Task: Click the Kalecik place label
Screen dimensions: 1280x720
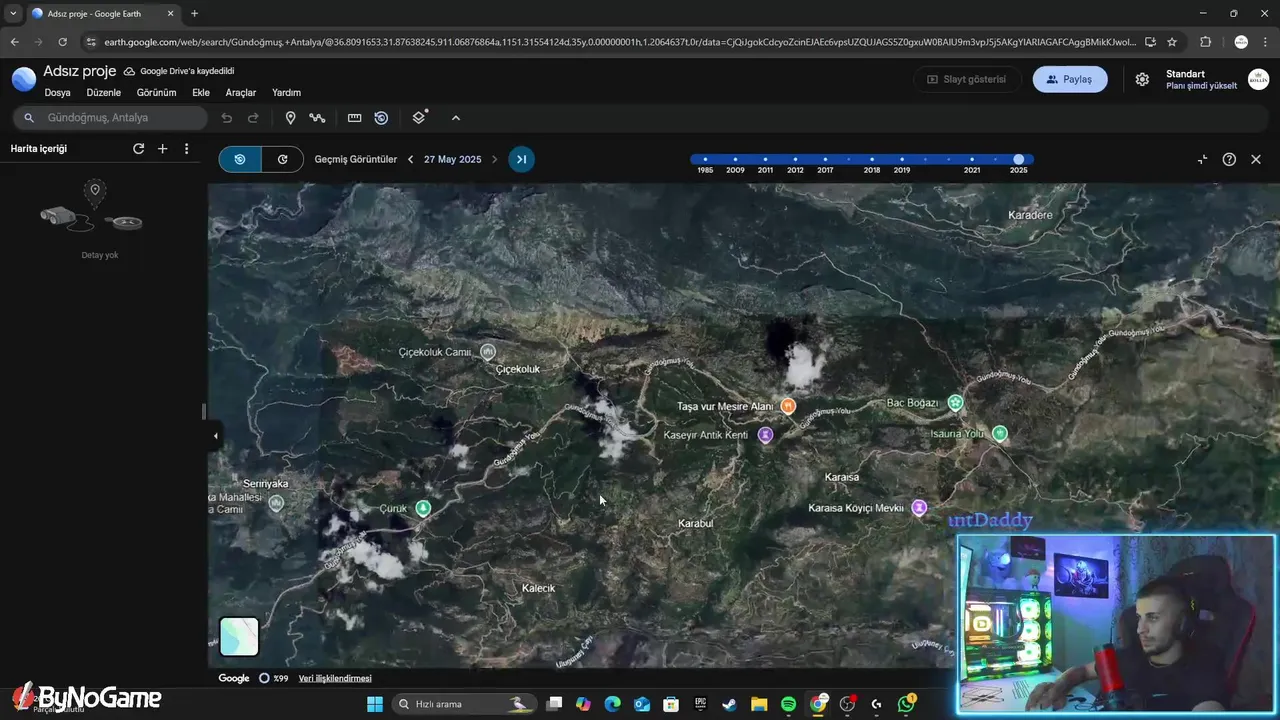Action: (x=538, y=588)
